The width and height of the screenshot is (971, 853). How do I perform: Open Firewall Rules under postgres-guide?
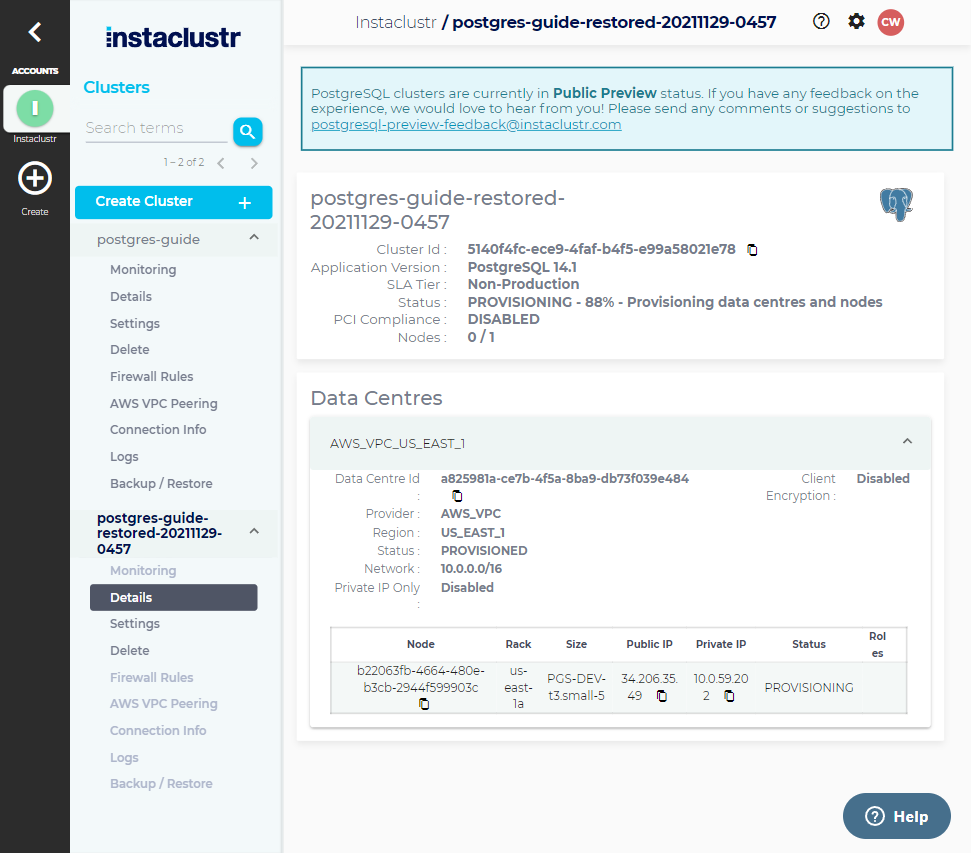[151, 377]
